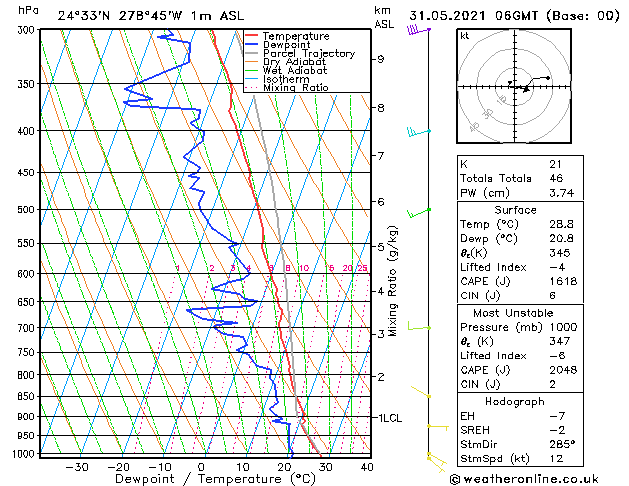Click the Hodograph section heading
629x486 pixels.
515,402
